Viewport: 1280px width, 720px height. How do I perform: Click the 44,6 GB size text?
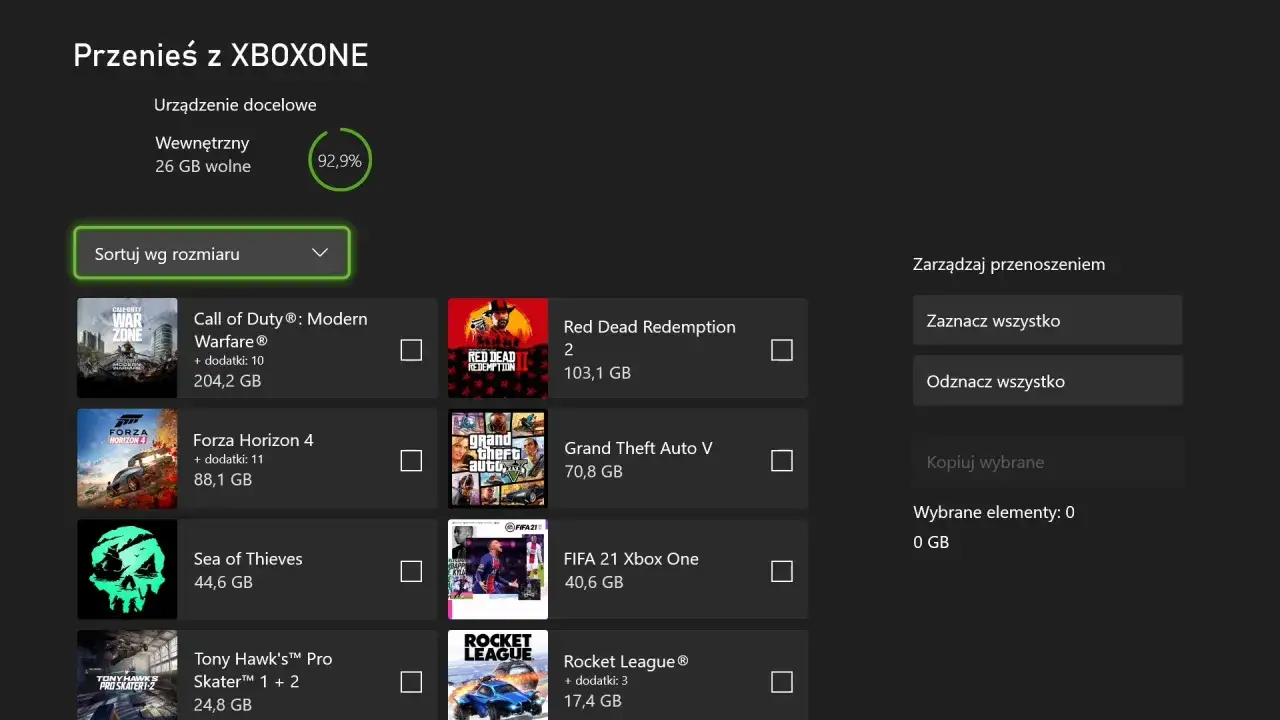223,582
